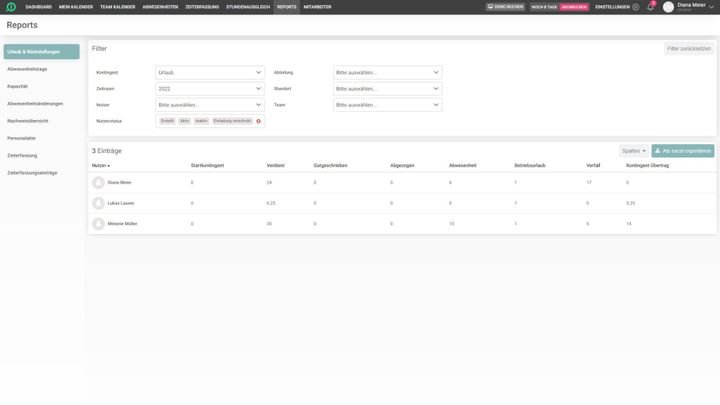The width and height of the screenshot is (720, 405).
Task: Click Melanie Müller's avatar in table
Action: click(x=98, y=224)
